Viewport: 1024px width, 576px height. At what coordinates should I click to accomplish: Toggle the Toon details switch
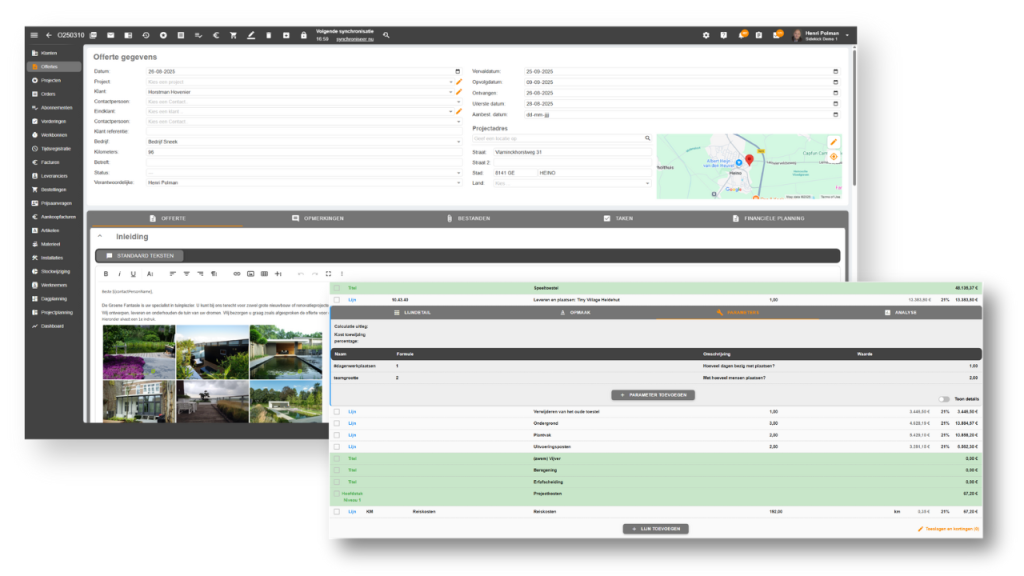(944, 399)
